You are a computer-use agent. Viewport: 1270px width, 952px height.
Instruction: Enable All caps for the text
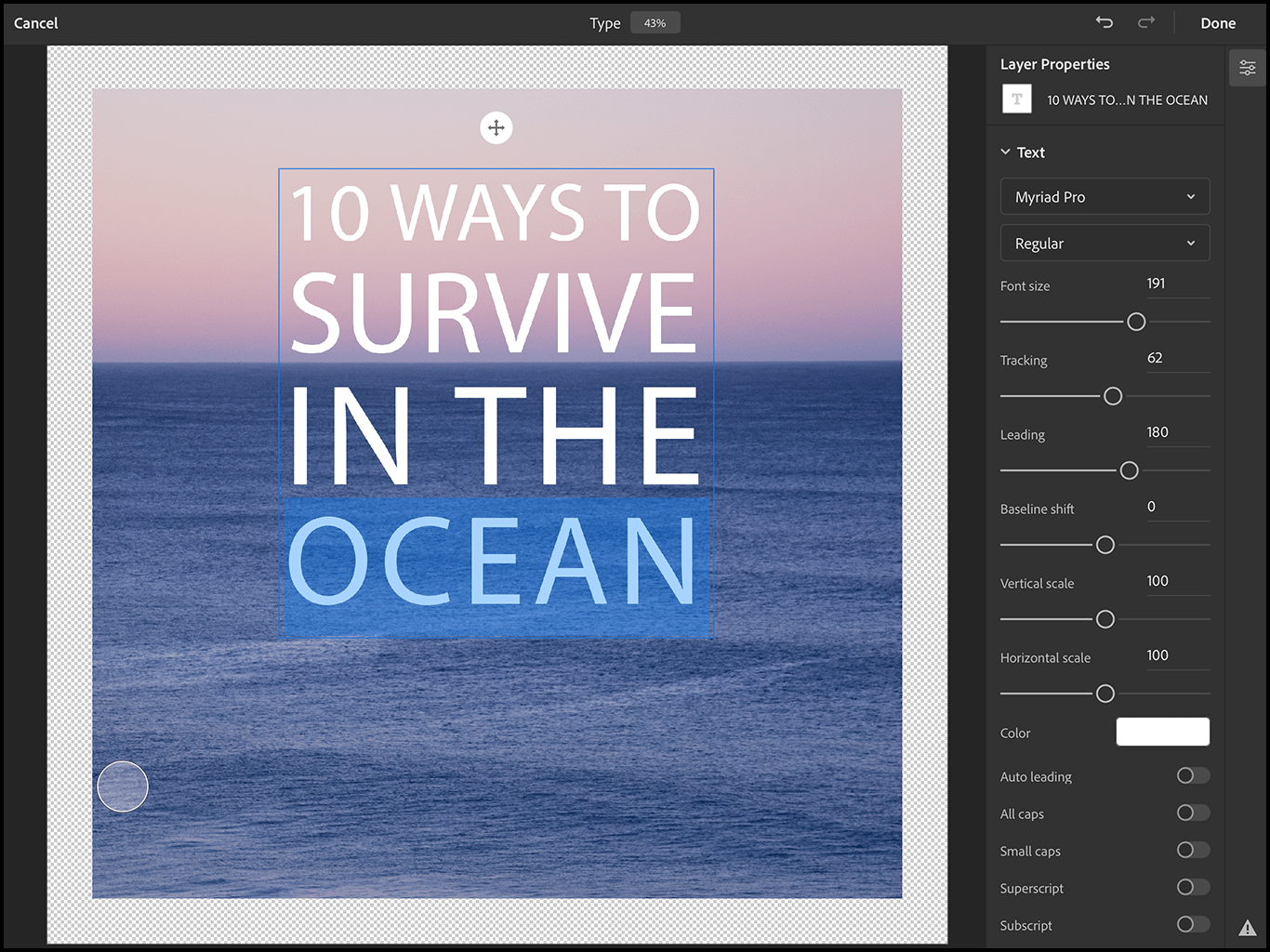pos(1191,813)
